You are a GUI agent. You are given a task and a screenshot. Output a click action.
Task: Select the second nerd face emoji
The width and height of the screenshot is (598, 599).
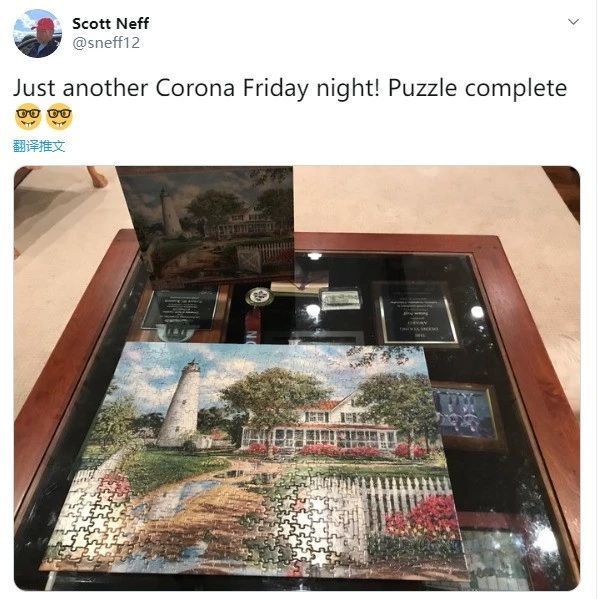[x=59, y=117]
